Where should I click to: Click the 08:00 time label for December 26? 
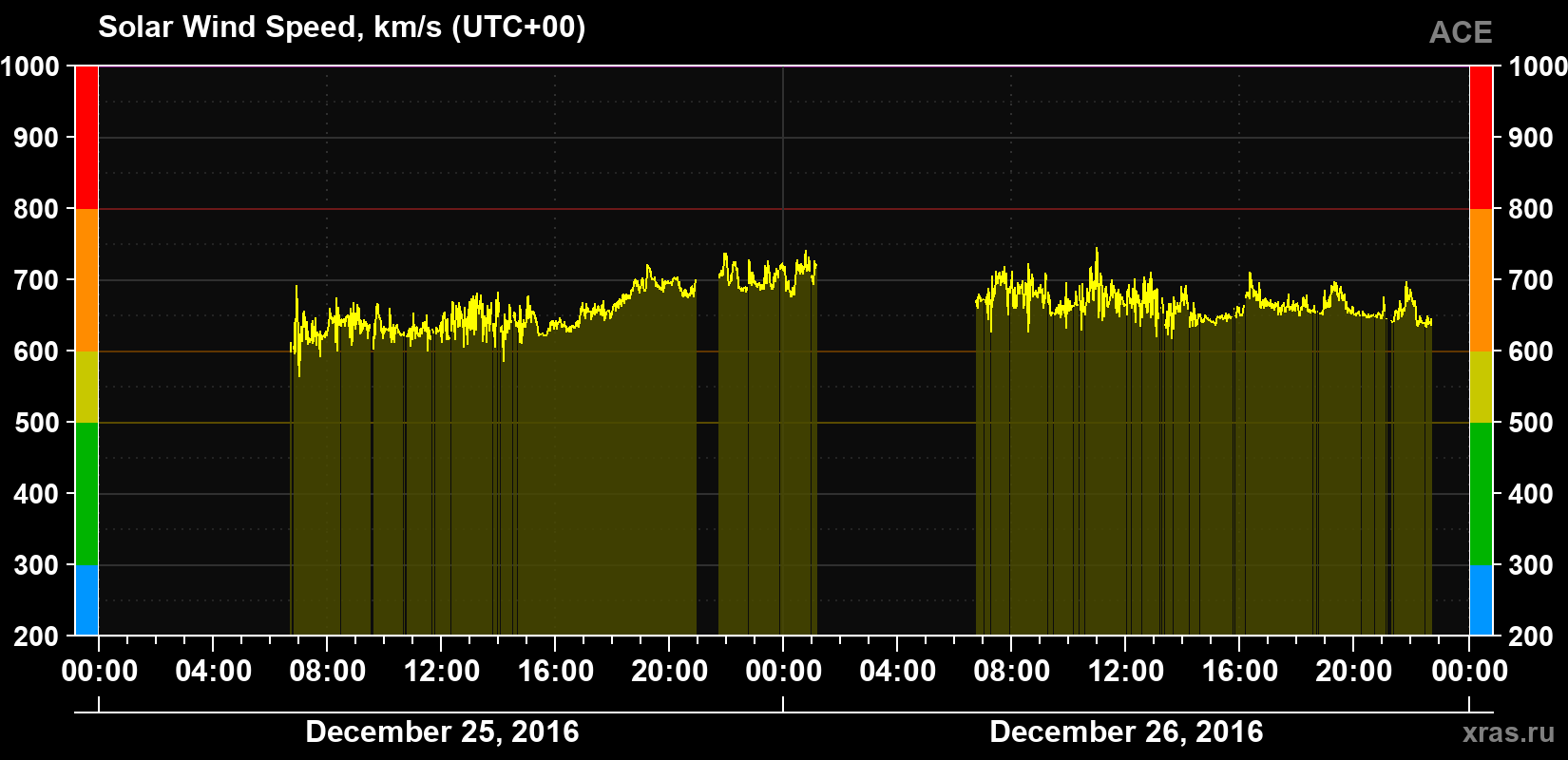point(1012,672)
